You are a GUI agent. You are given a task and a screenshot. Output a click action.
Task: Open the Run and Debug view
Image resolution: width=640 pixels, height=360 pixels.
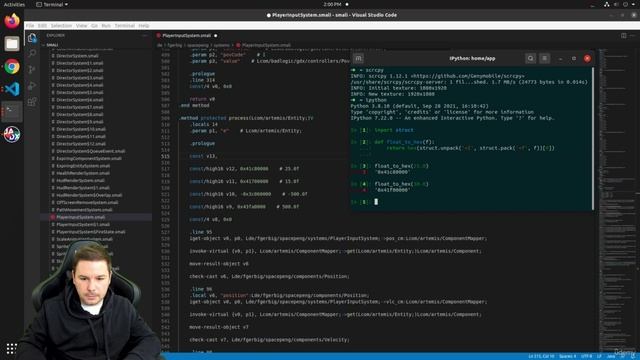point(32,86)
